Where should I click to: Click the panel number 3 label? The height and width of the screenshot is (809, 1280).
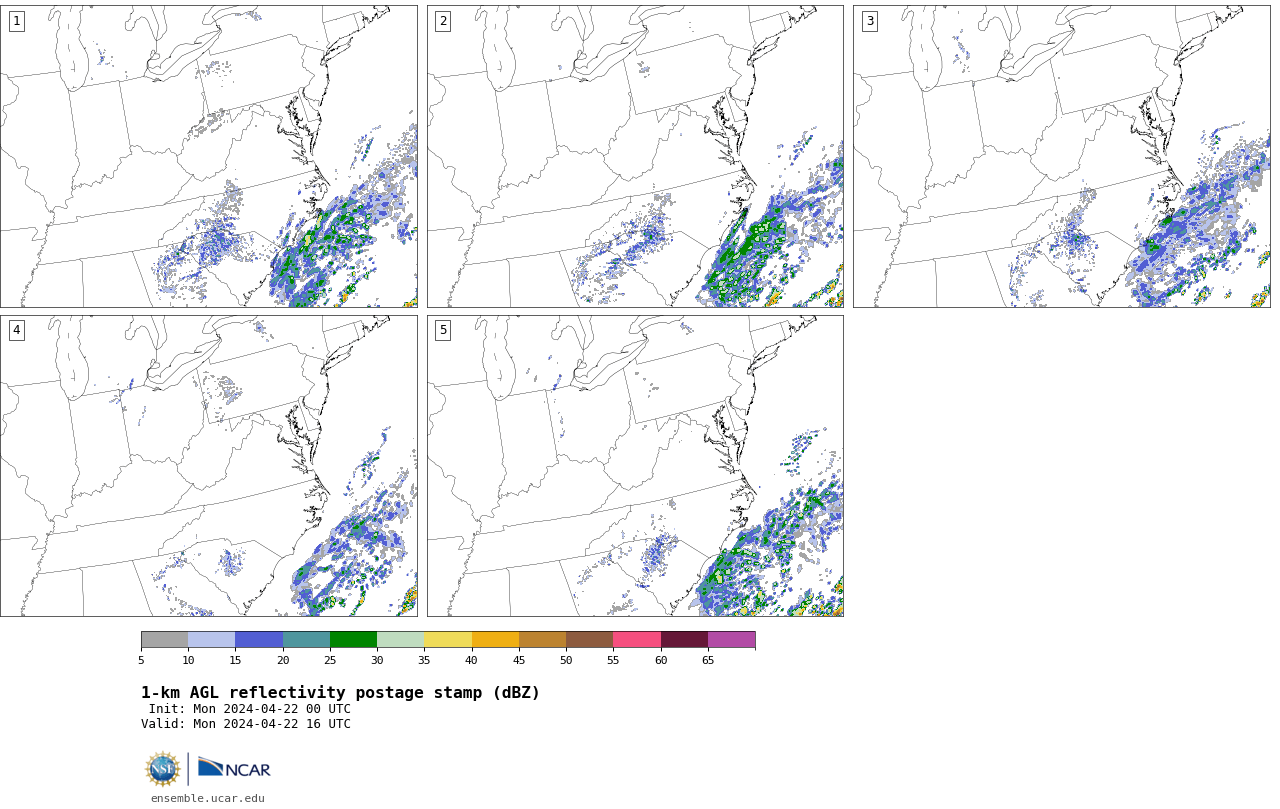coord(869,21)
